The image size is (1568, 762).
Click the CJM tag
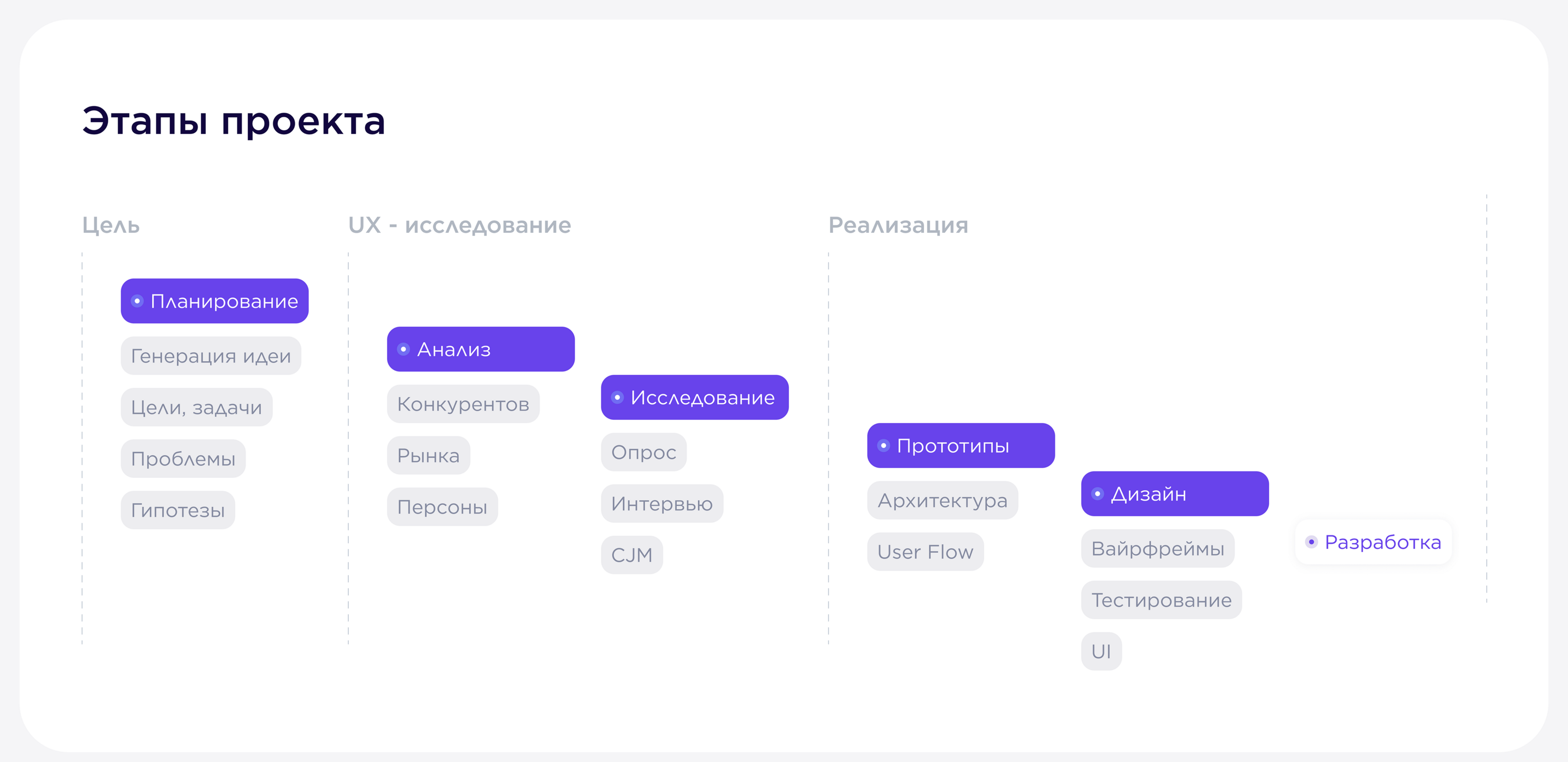pyautogui.click(x=632, y=555)
